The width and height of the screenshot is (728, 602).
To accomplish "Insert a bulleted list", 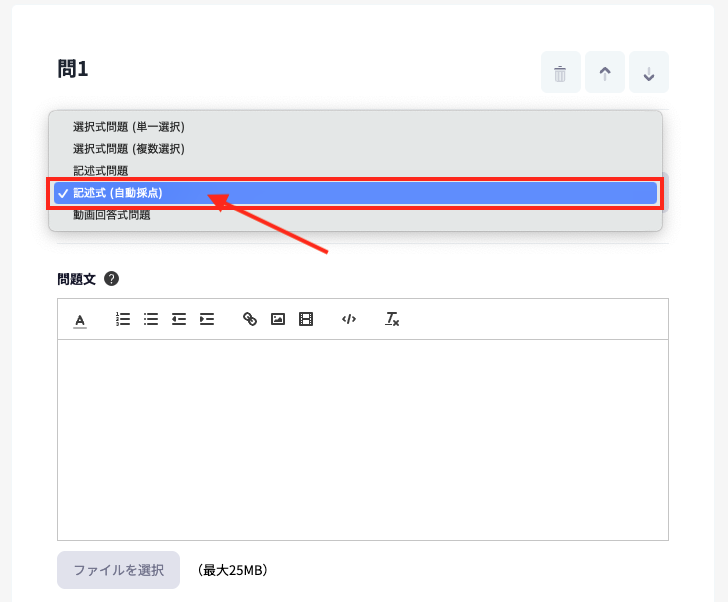I will pos(151,319).
